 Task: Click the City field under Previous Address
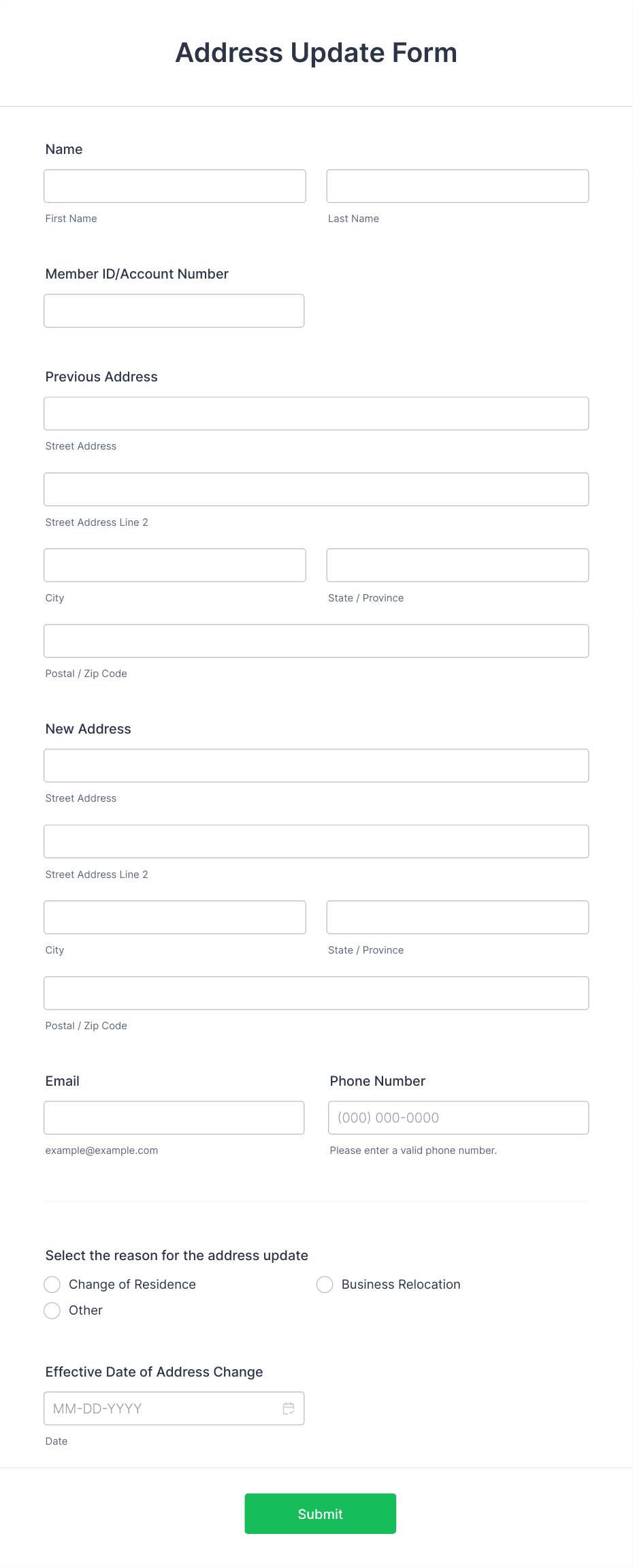pyautogui.click(x=174, y=565)
